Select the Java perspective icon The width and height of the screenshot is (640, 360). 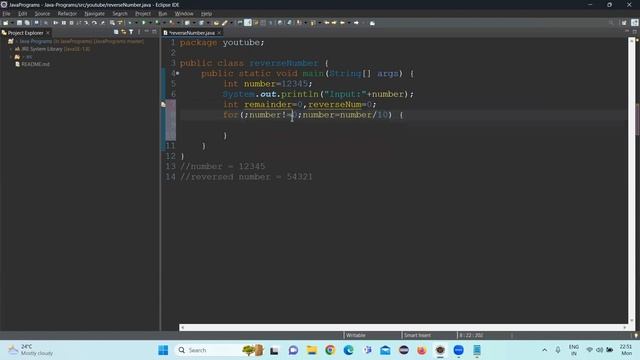[x=635, y=23]
